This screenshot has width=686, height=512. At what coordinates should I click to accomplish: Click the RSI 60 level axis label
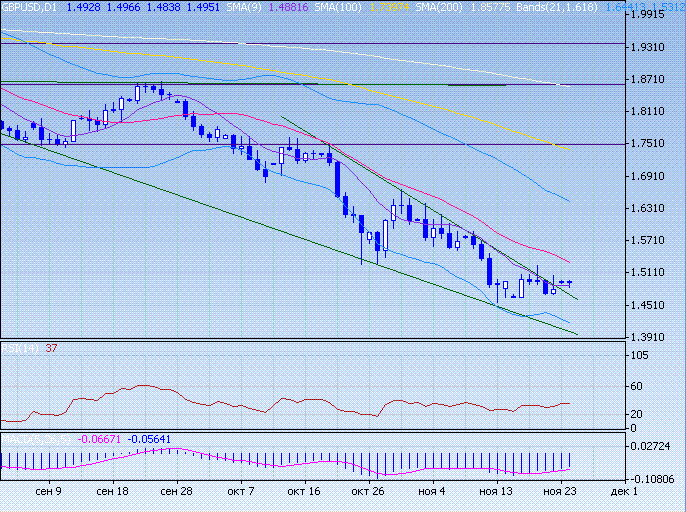point(638,386)
